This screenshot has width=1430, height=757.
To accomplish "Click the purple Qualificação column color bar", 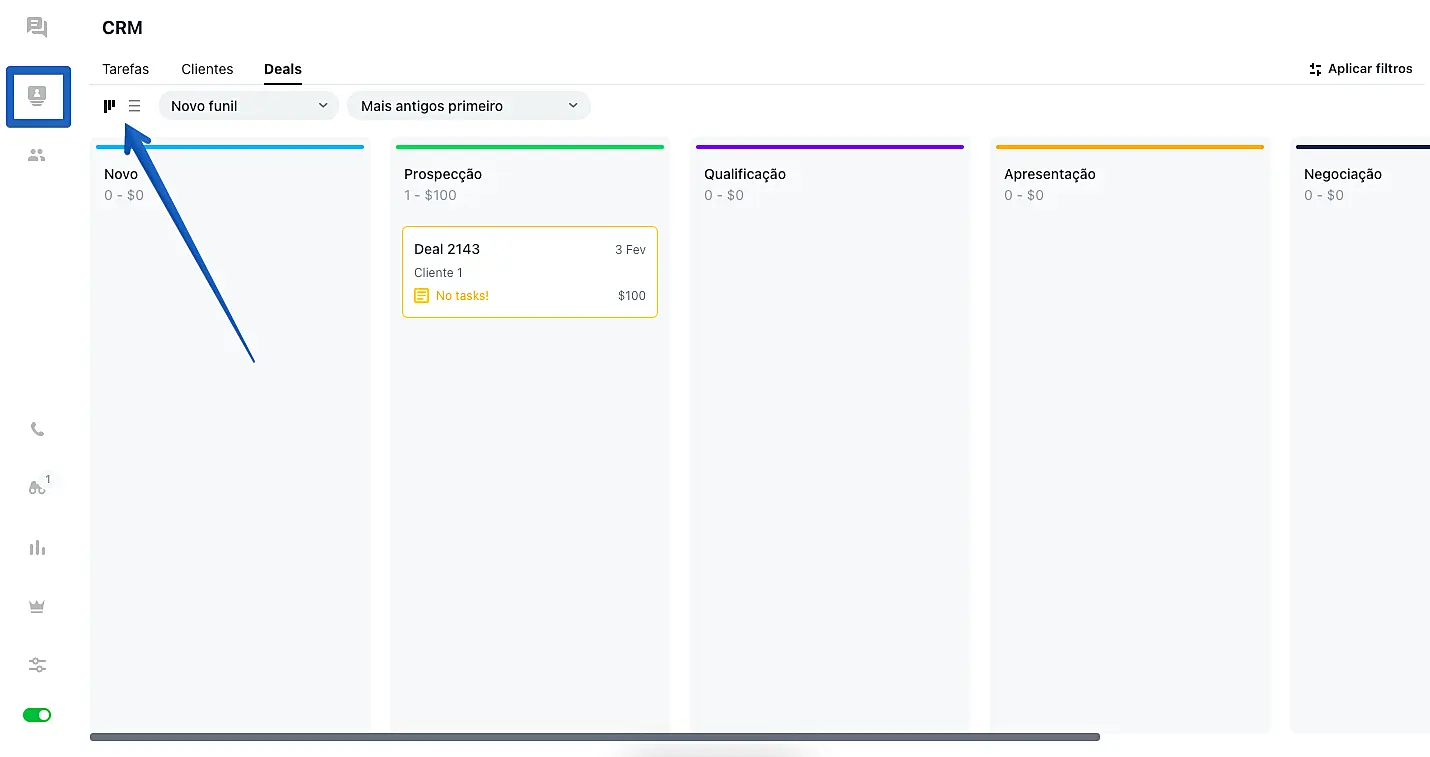I will [x=829, y=145].
